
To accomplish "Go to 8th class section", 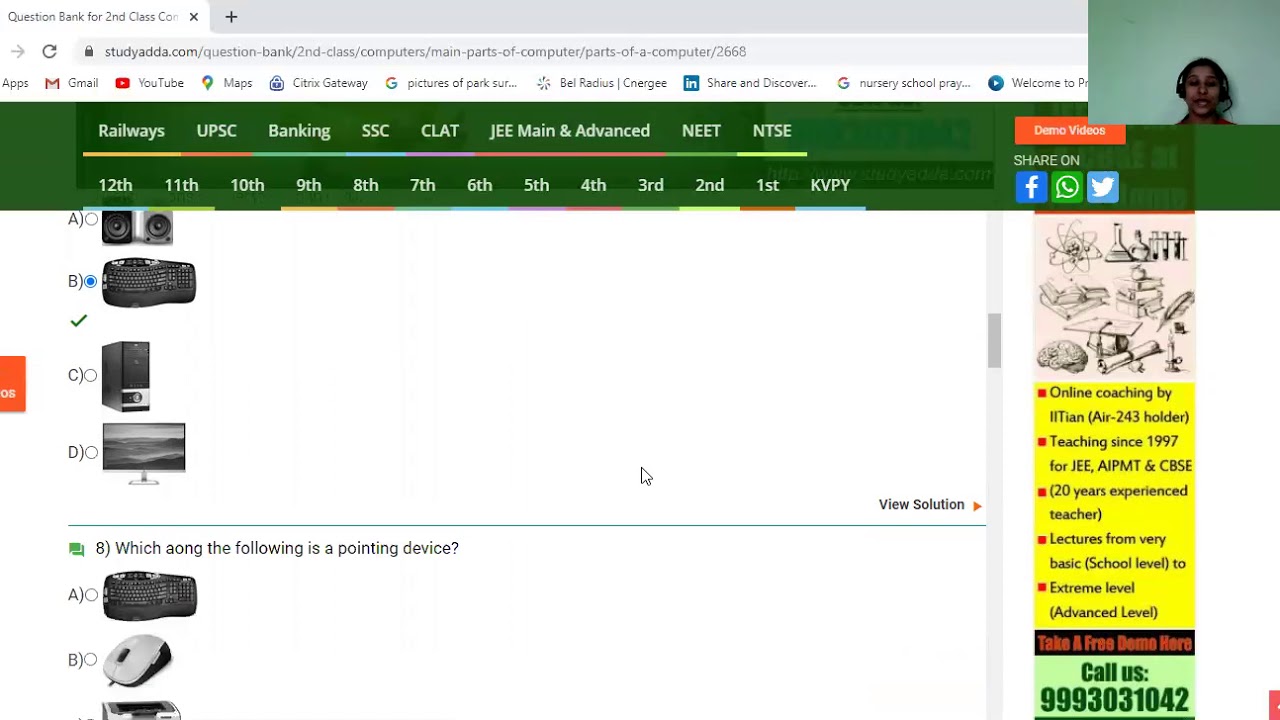I will tap(365, 185).
